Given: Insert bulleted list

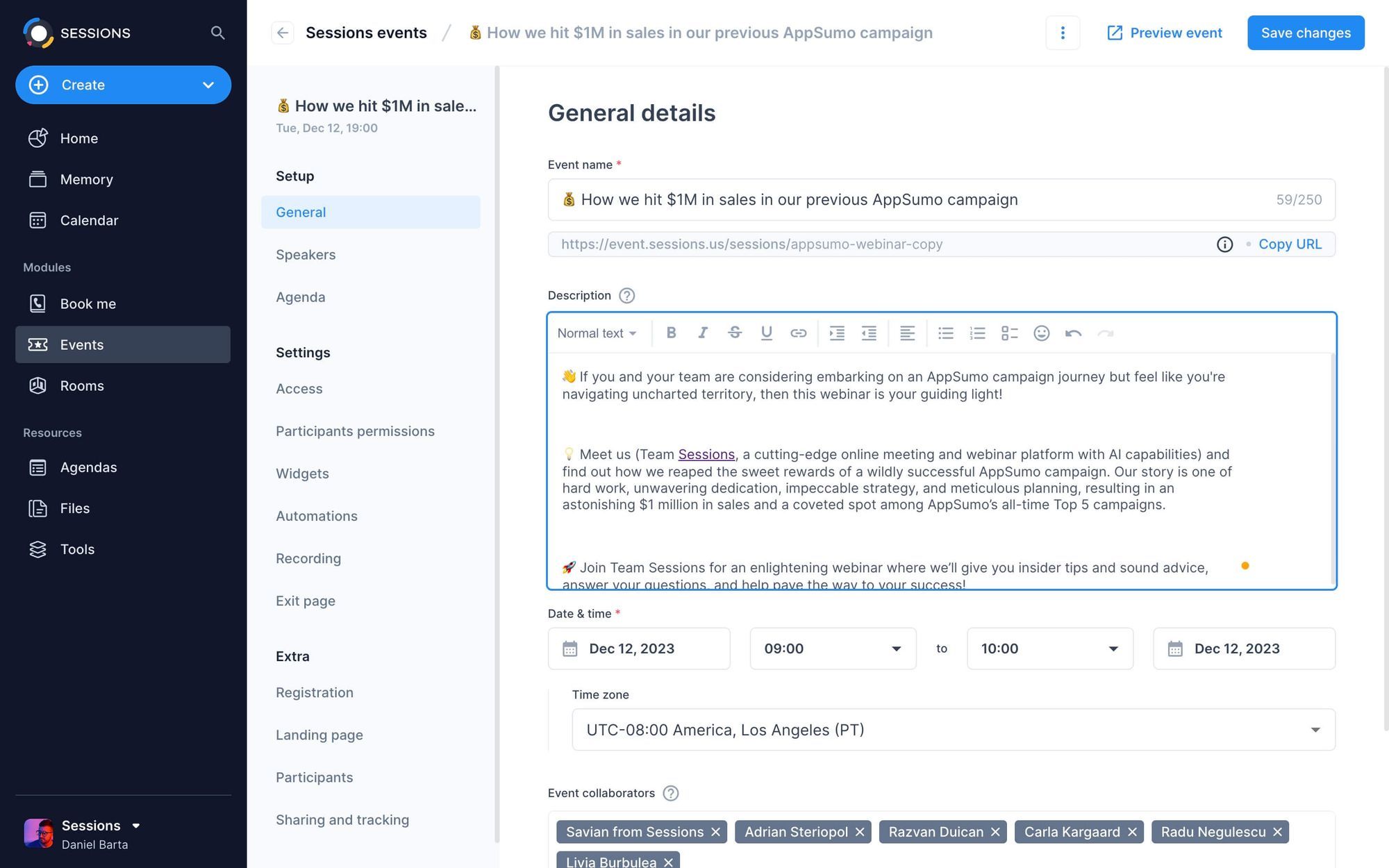Looking at the screenshot, I should click(945, 333).
